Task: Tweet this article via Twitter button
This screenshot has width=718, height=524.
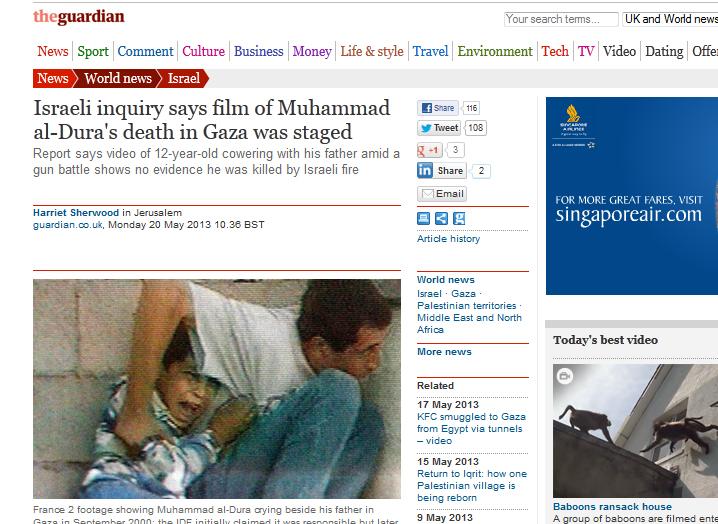Action: (x=439, y=128)
